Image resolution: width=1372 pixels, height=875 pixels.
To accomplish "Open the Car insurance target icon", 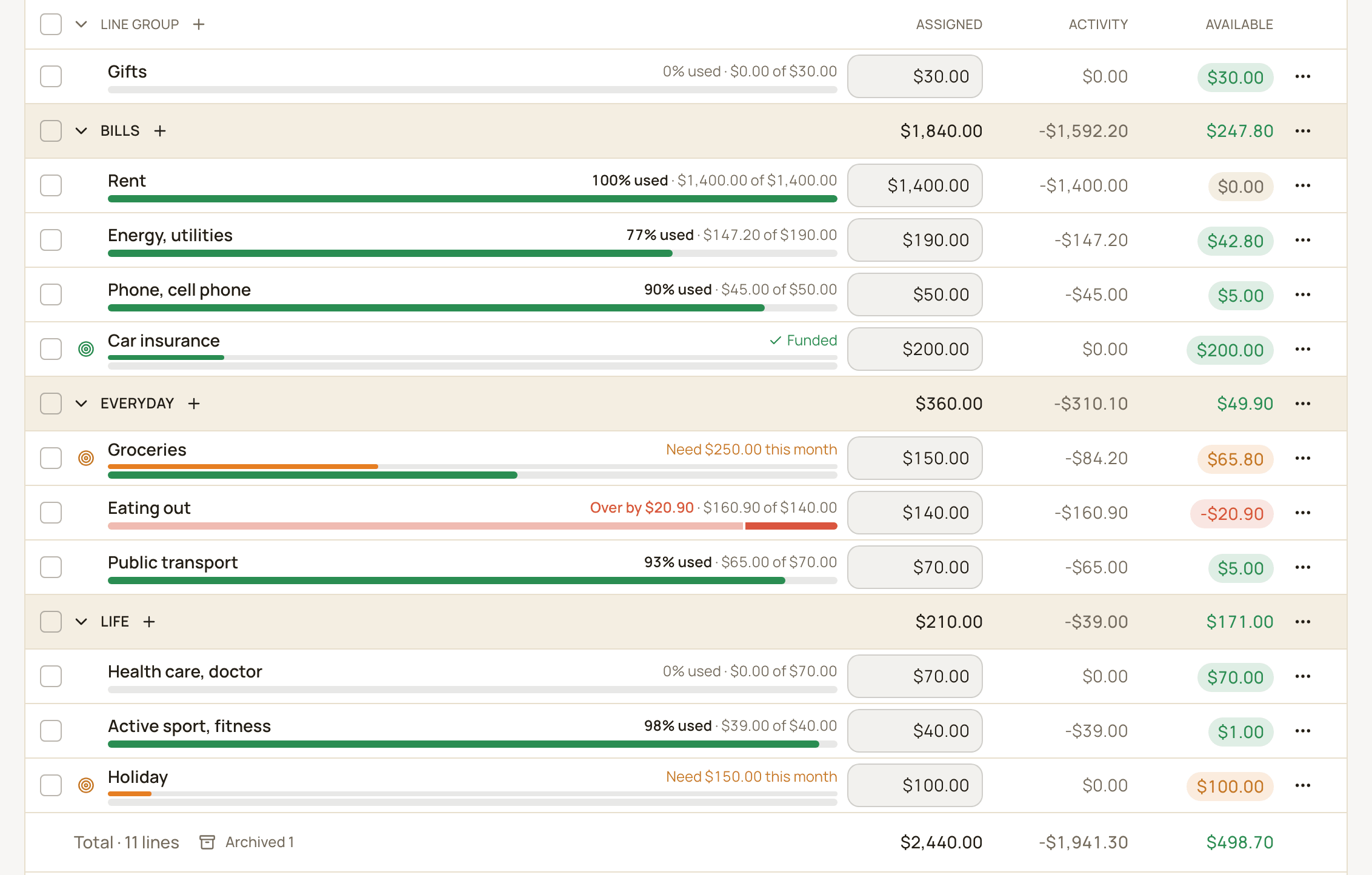I will click(x=86, y=349).
